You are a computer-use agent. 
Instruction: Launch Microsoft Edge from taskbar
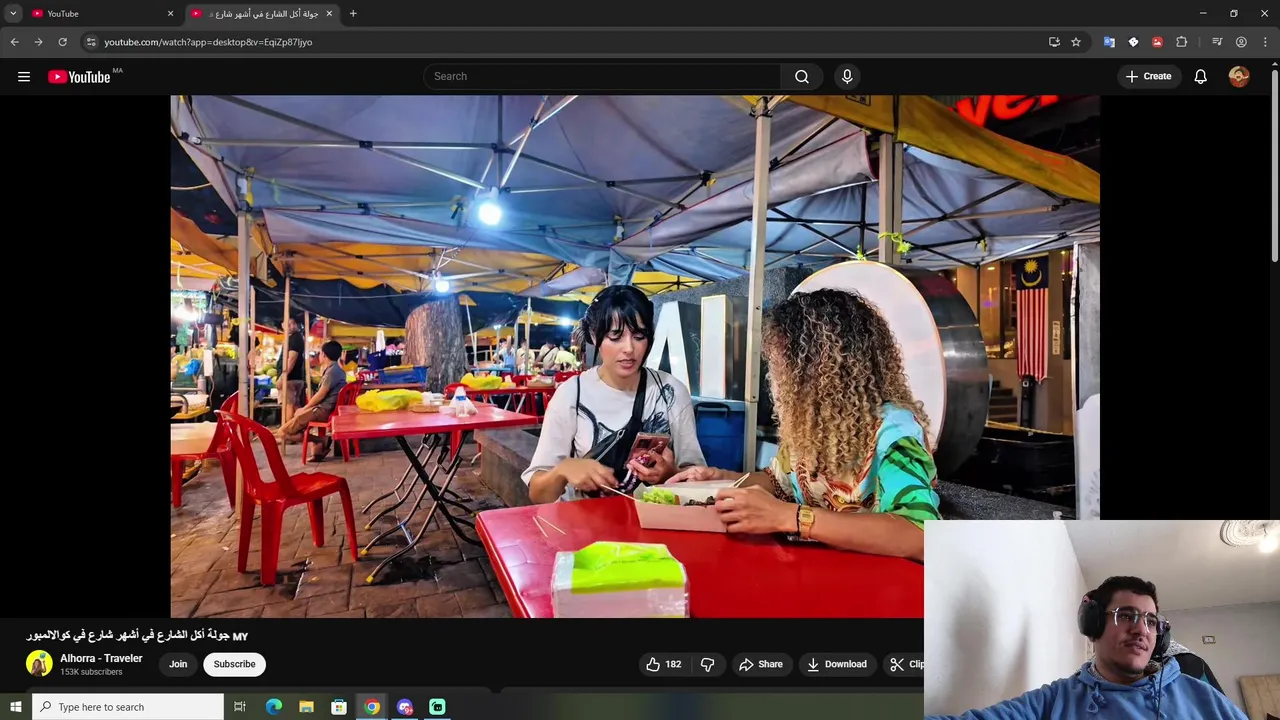coord(274,707)
